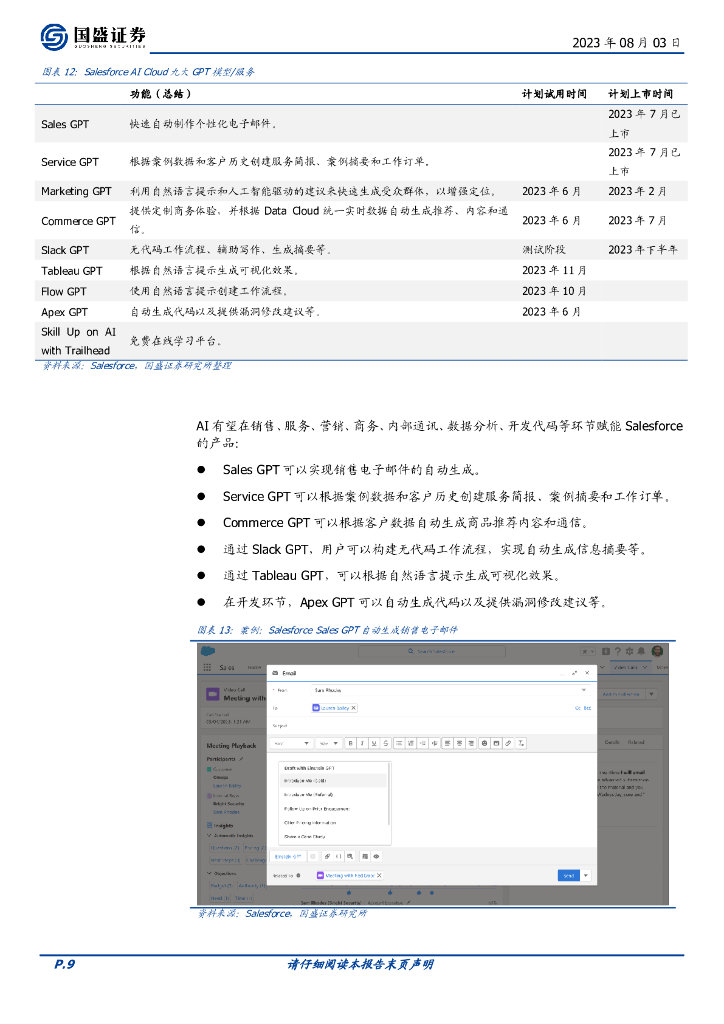Screen dimensions: 724x1024
Task: Click the 'Apex GPT' table row label
Action: (x=64, y=312)
